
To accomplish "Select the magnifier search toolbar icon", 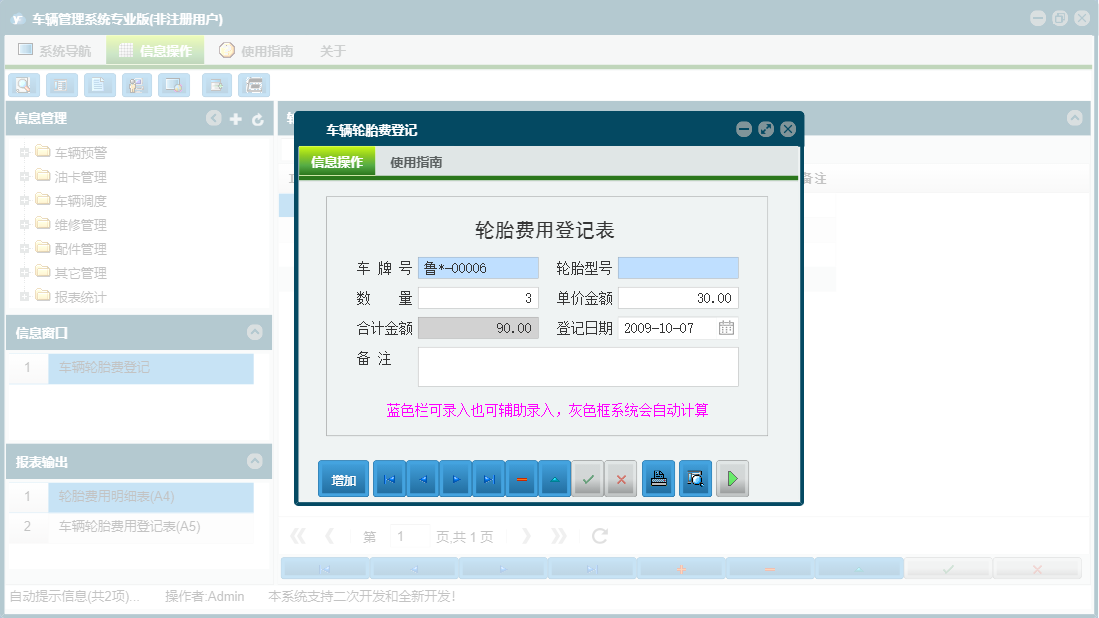I will 23,85.
